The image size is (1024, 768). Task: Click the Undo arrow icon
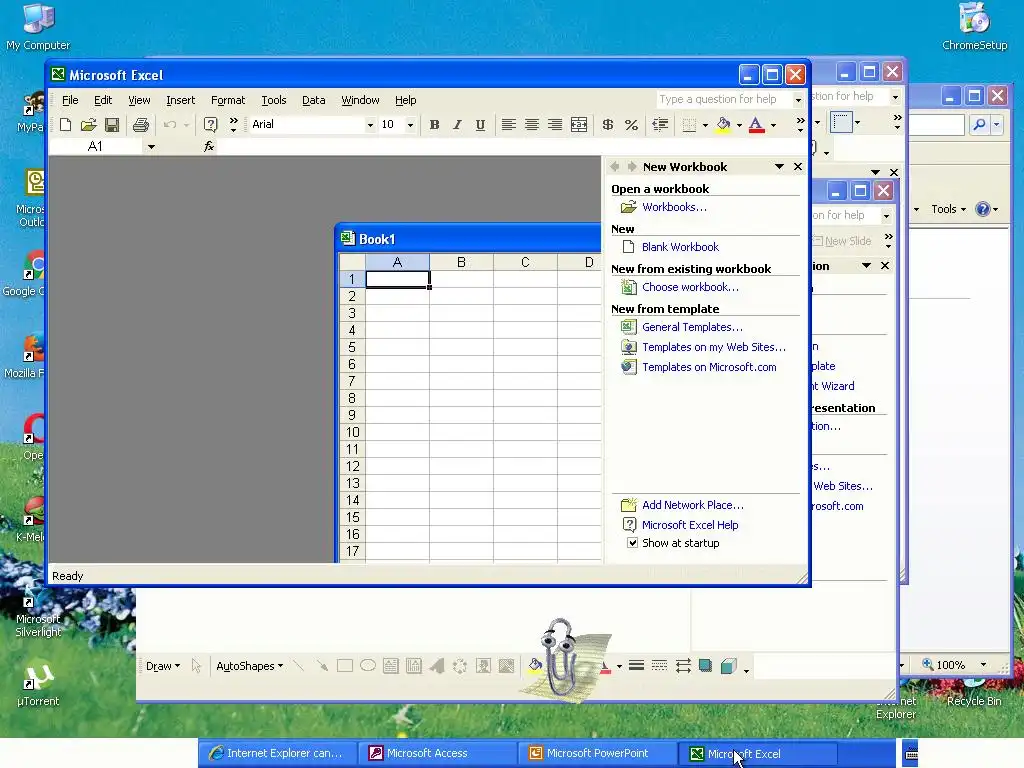click(170, 125)
